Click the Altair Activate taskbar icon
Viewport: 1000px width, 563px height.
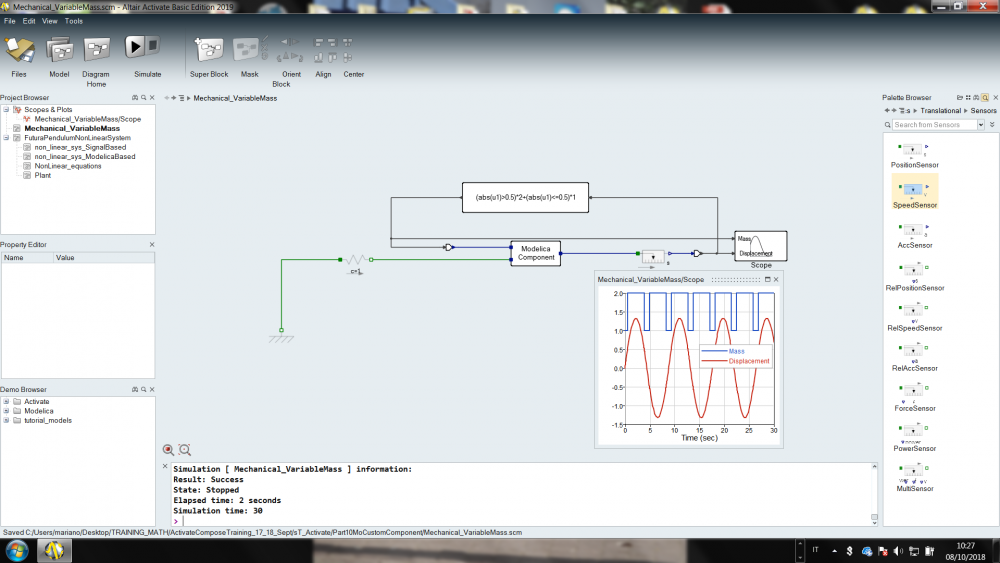54,550
